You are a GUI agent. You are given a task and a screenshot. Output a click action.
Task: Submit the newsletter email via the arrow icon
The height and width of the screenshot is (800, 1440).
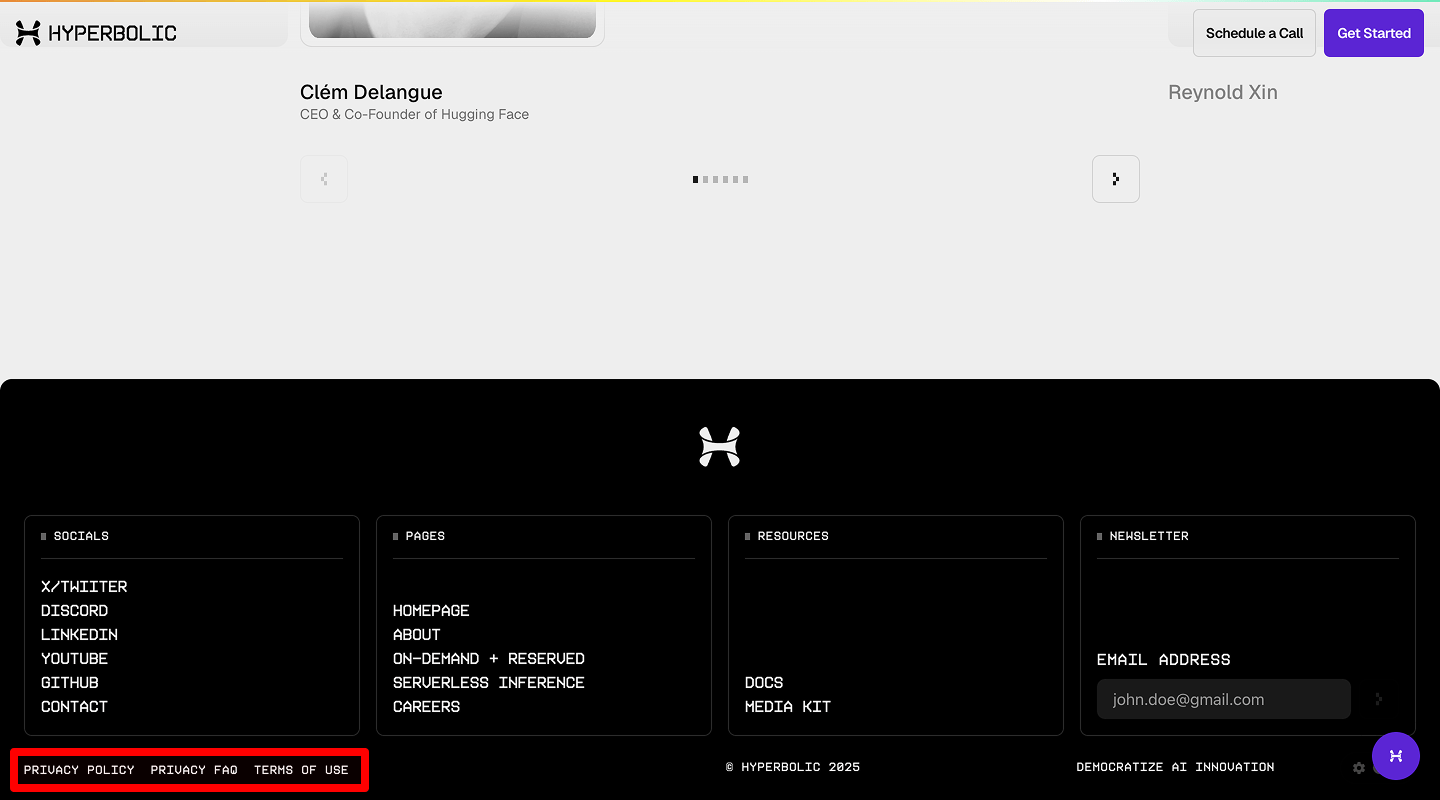pos(1379,699)
